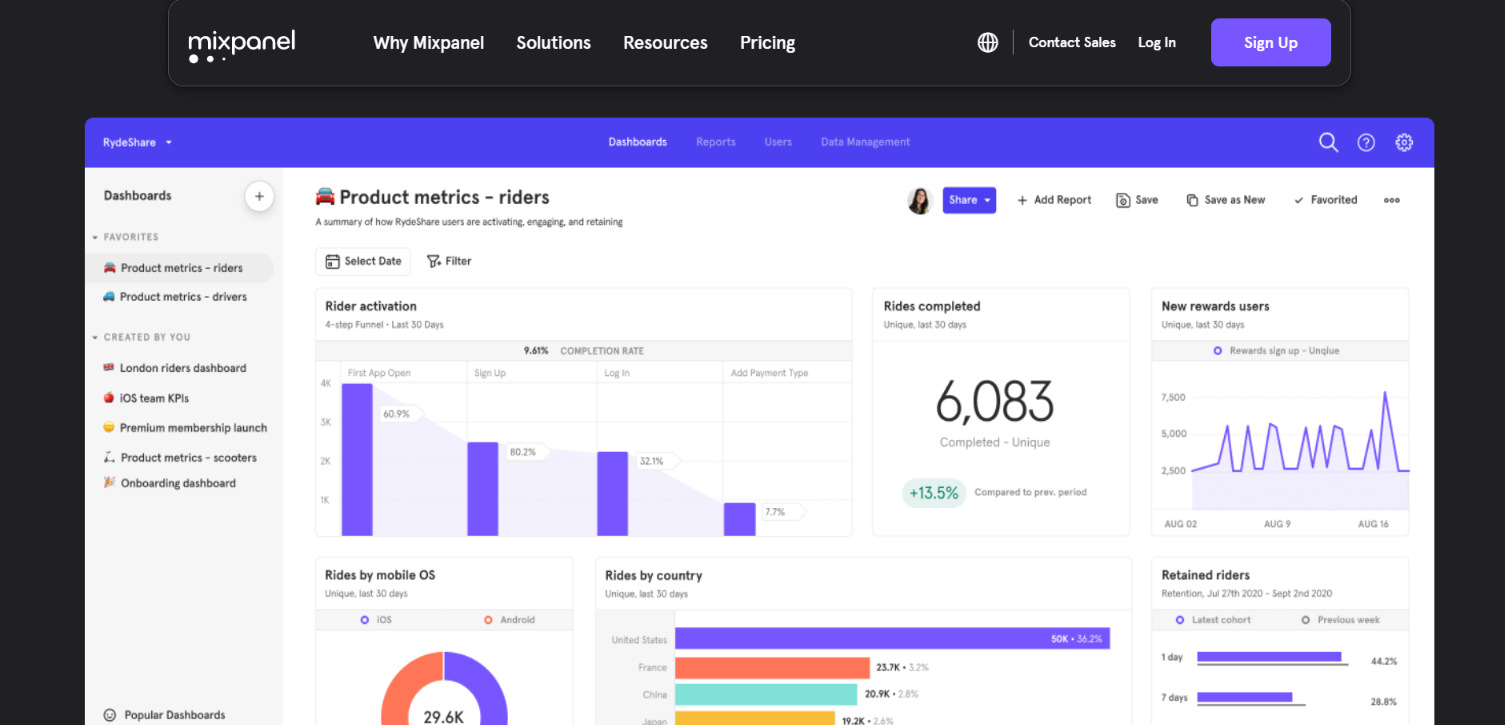The width and height of the screenshot is (1505, 725).
Task: Click the emoji icon for Premium membership launch
Action: (x=109, y=428)
